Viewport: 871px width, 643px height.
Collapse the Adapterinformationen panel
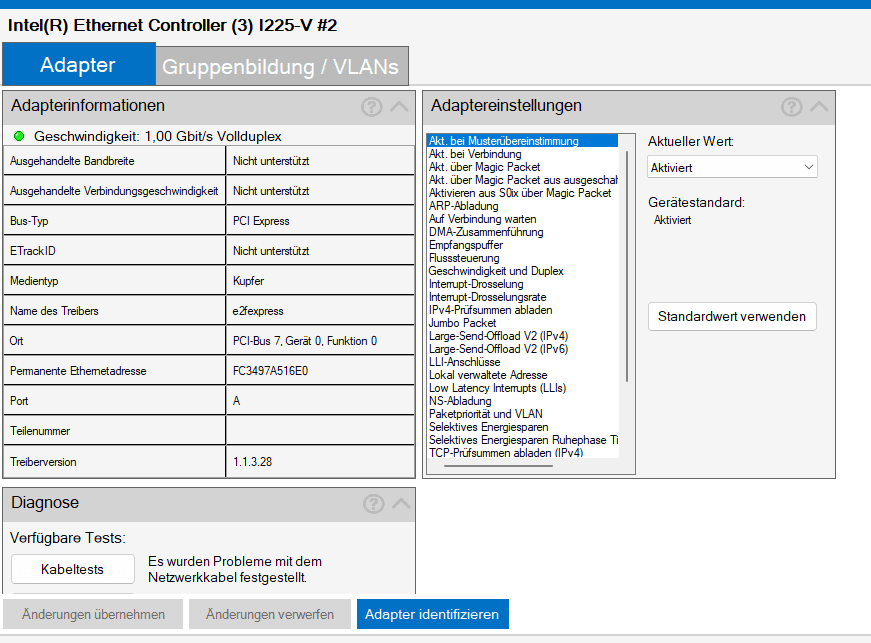click(399, 107)
